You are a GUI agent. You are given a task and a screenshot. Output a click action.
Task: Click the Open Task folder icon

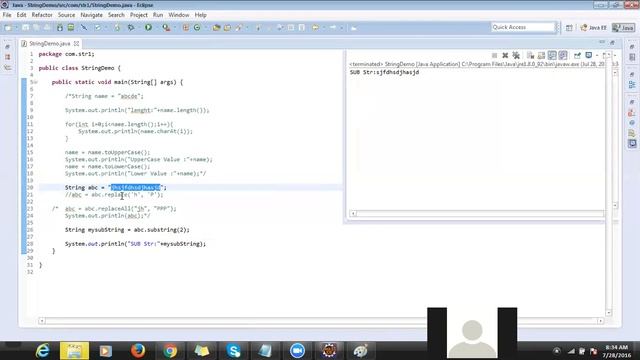227,28
